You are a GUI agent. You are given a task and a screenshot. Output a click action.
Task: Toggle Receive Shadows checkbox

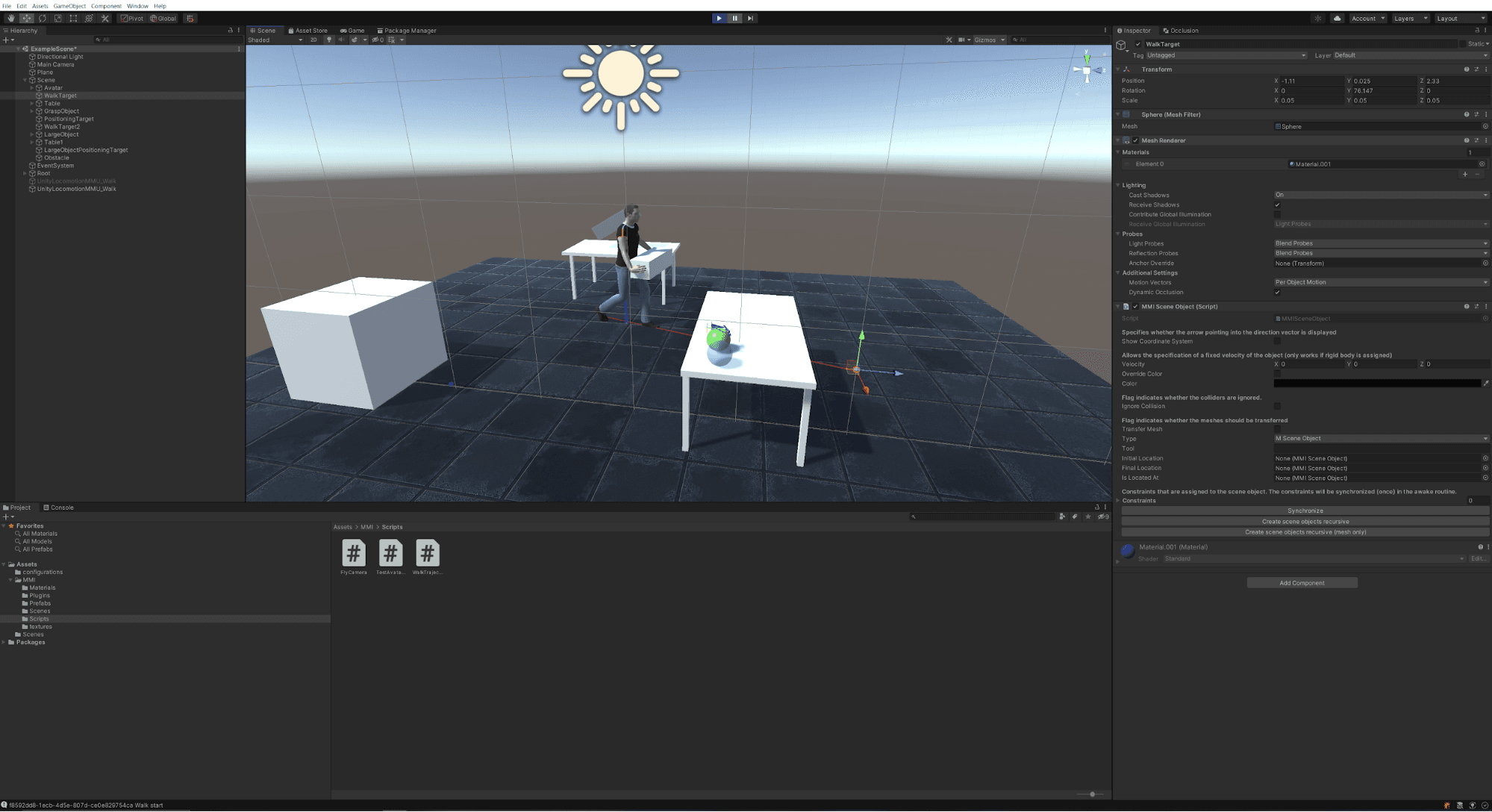click(1277, 205)
